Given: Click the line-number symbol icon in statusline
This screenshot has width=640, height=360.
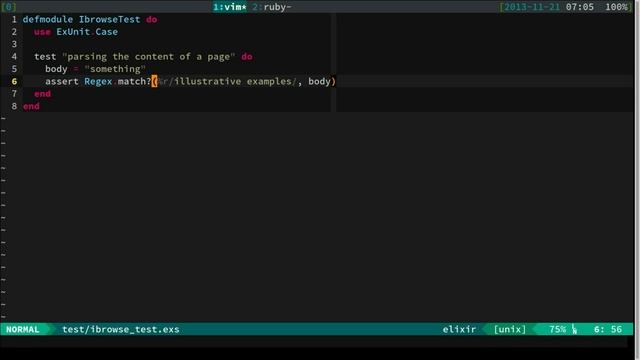Looking at the screenshot, I should point(574,329).
